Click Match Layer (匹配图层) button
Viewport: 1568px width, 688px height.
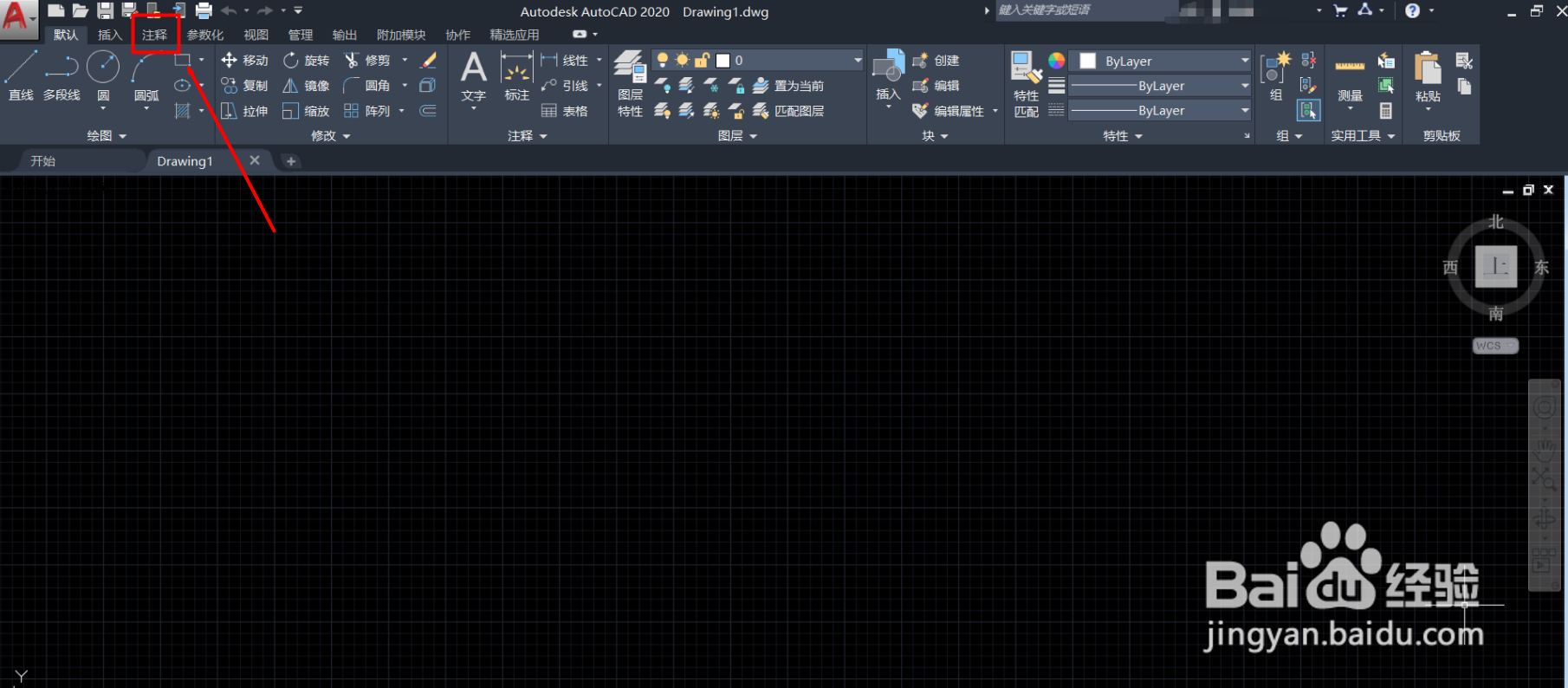pyautogui.click(x=788, y=111)
